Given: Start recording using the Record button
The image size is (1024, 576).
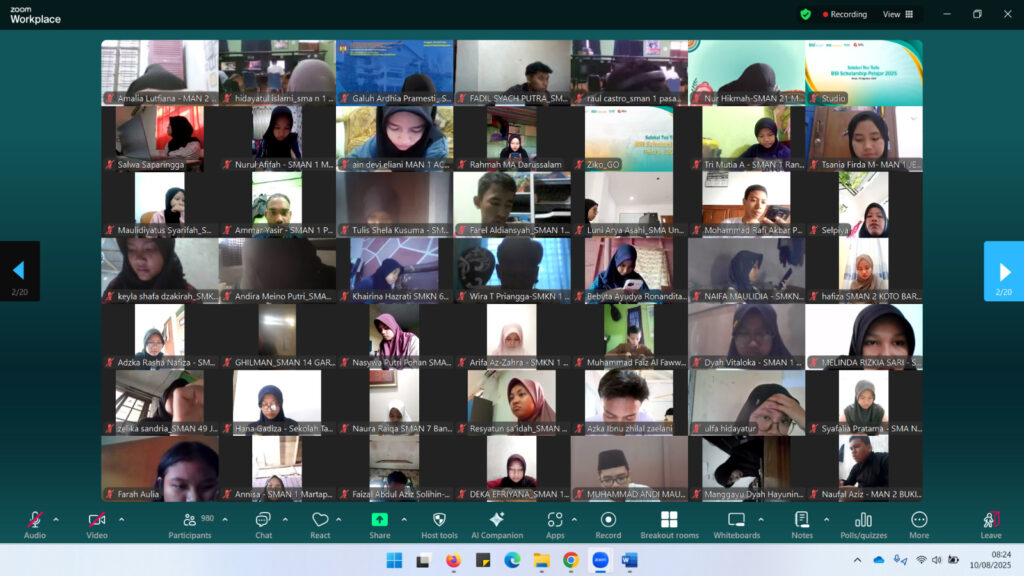Looking at the screenshot, I should [608, 521].
